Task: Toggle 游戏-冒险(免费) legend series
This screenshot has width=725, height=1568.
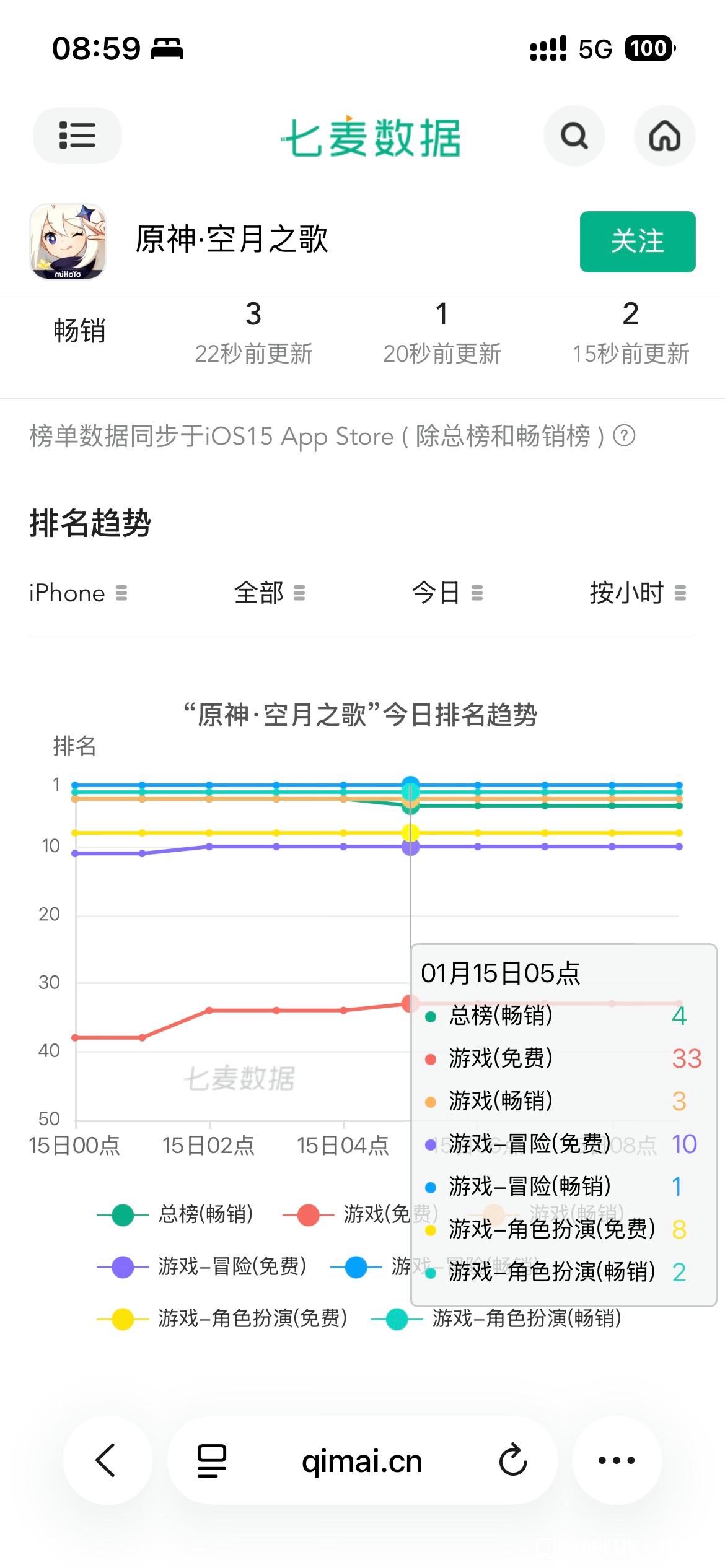Action: [x=202, y=1266]
